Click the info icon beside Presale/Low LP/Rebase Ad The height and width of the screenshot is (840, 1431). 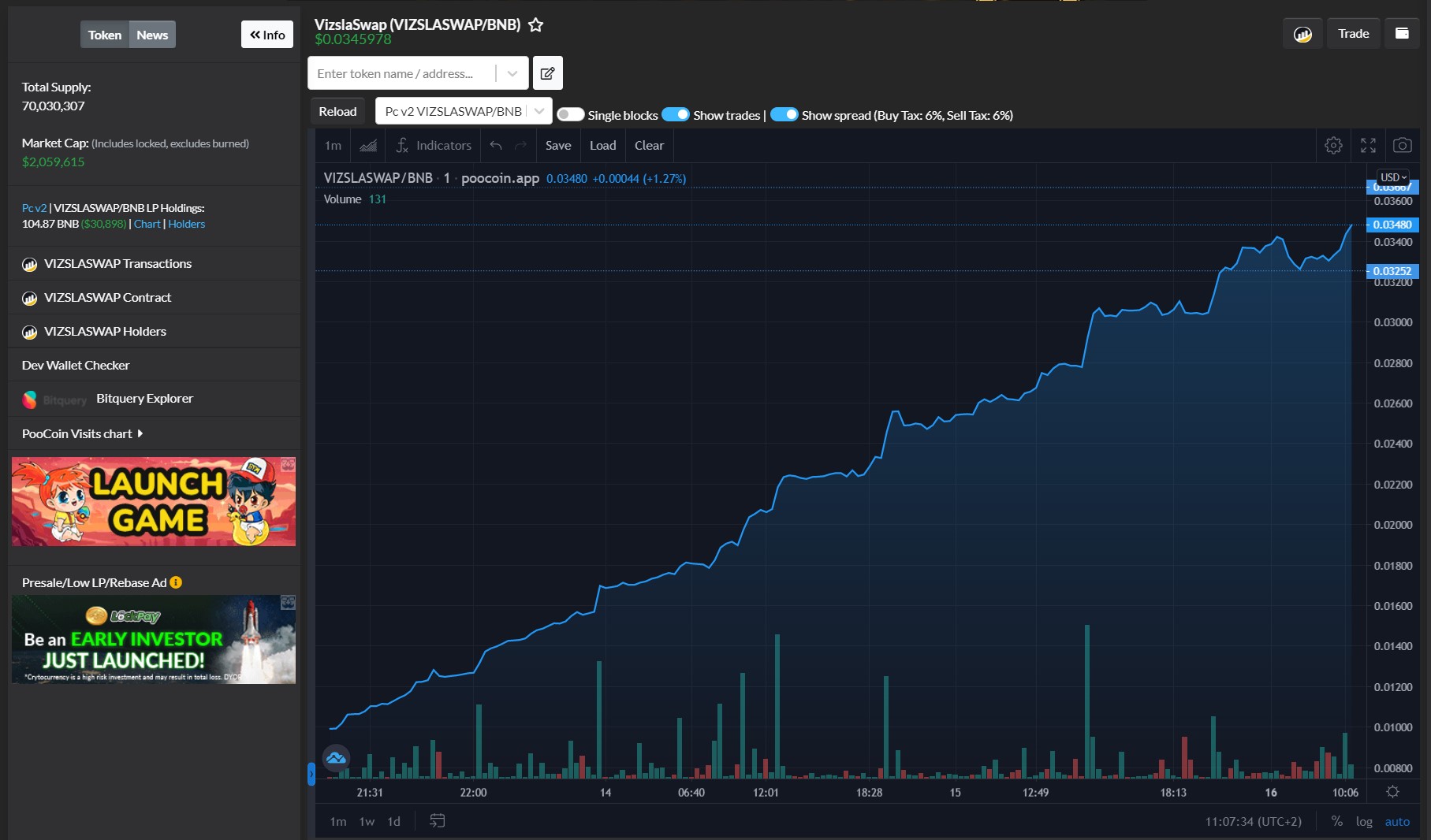coord(176,582)
